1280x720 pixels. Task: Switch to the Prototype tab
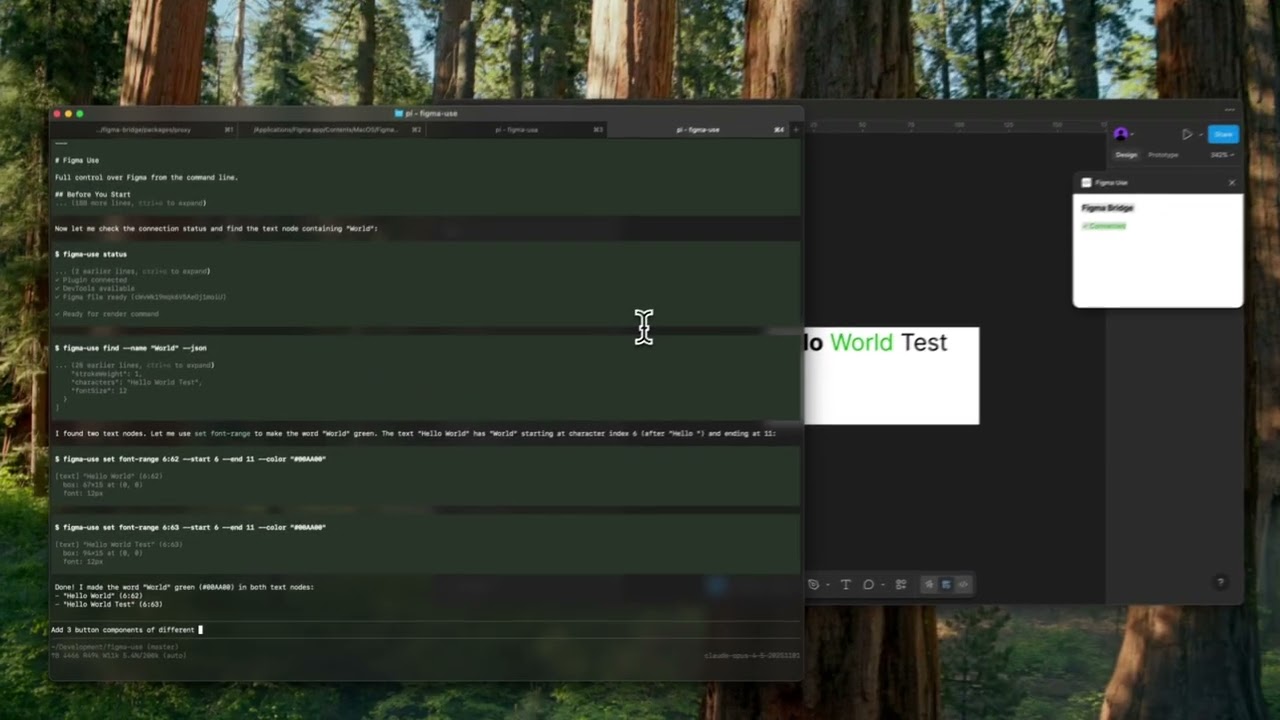(x=1163, y=155)
